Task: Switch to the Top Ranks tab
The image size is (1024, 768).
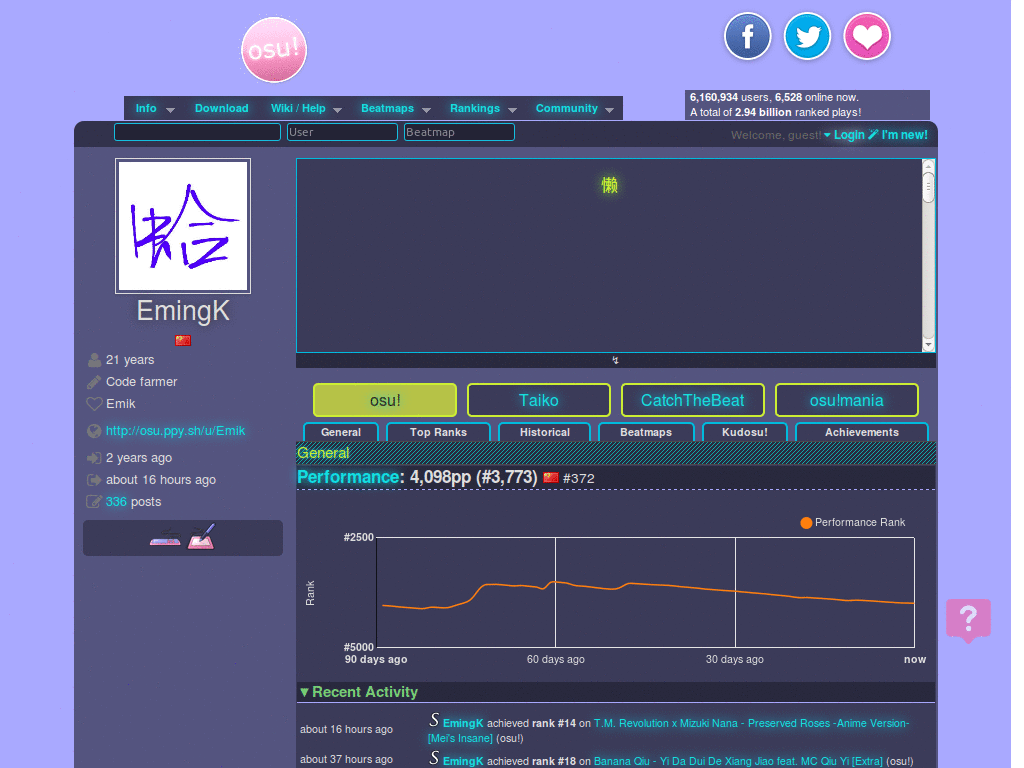Action: coord(437,432)
